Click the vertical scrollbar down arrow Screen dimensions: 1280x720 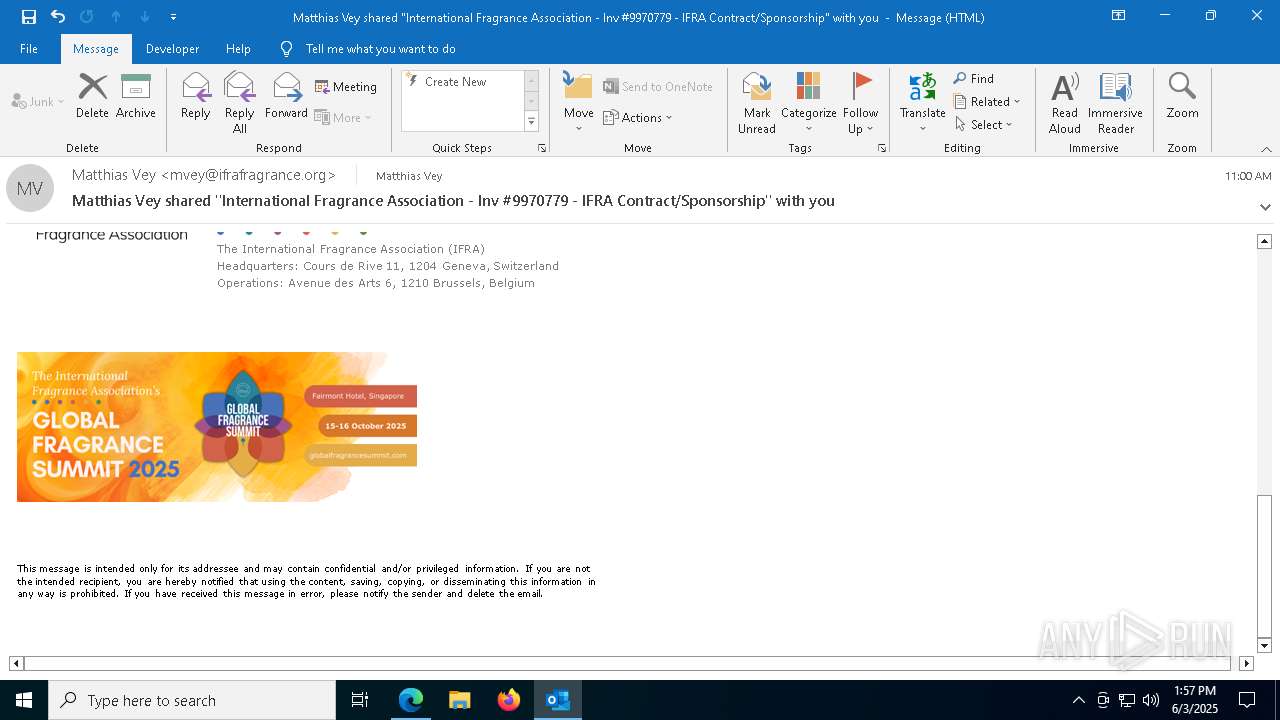(x=1264, y=645)
